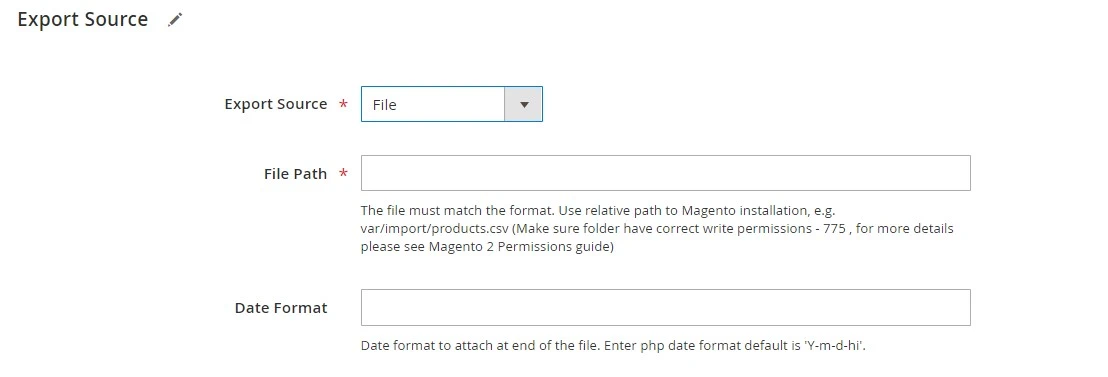Image resolution: width=1108 pixels, height=377 pixels.
Task: Collapse the Export Source section heading
Action: pos(83,19)
